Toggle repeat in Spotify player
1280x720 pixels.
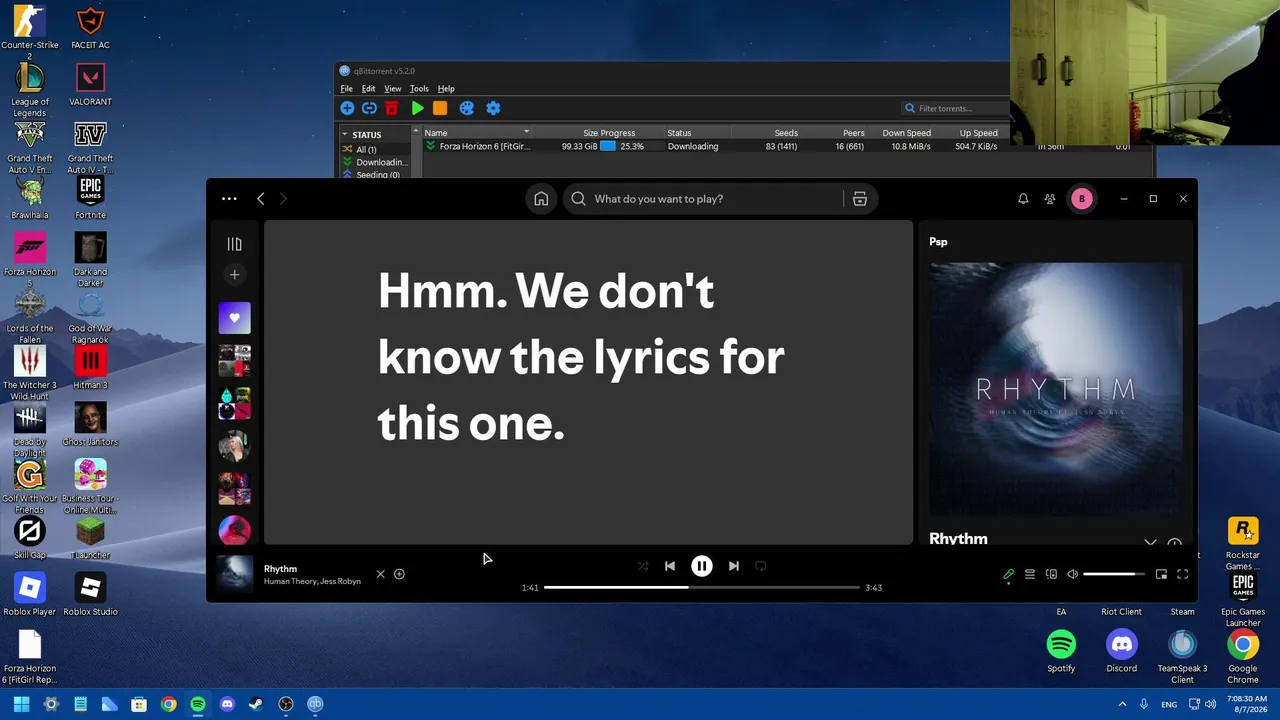pos(761,566)
